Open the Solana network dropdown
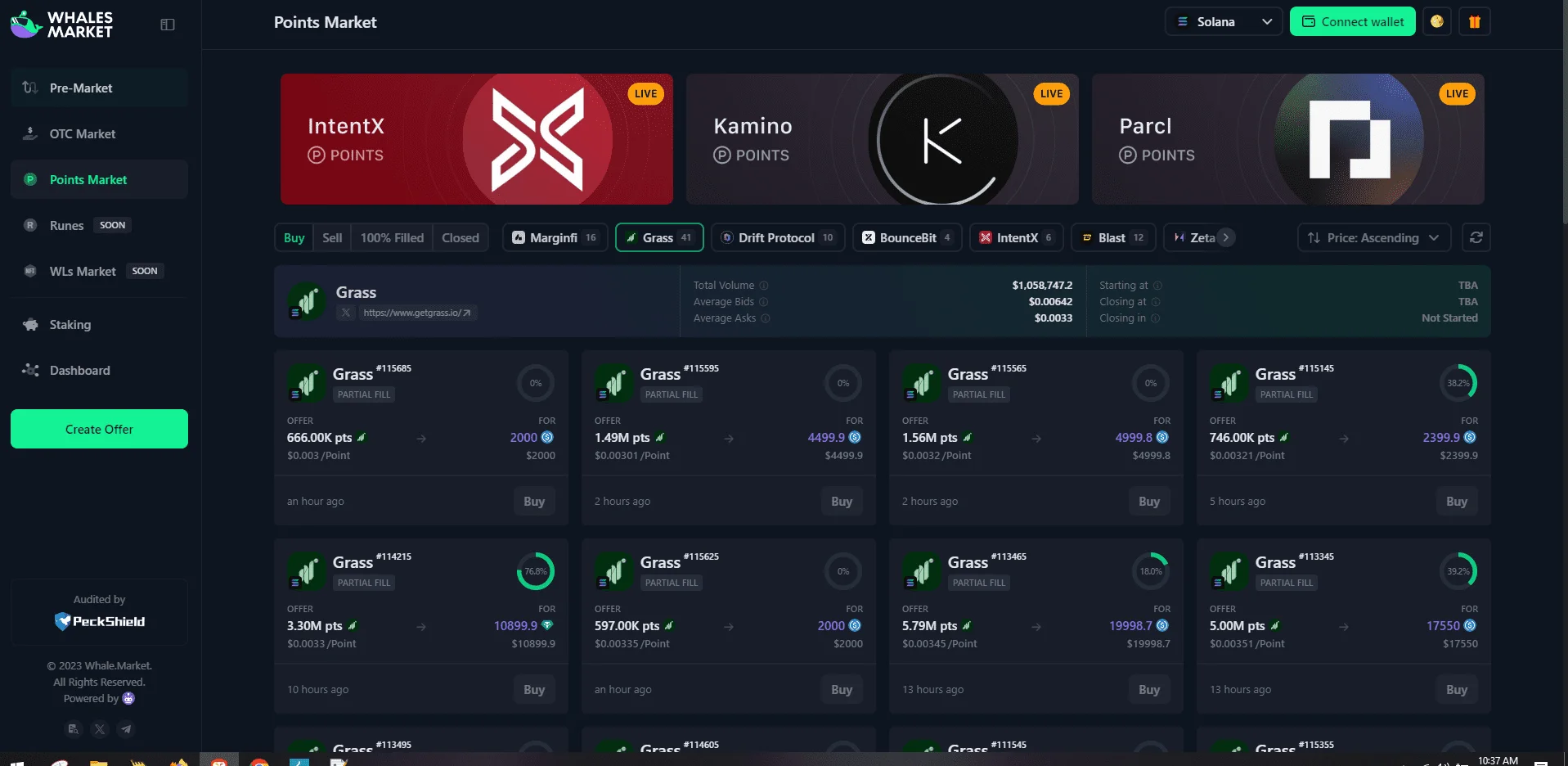1568x766 pixels. coord(1224,22)
